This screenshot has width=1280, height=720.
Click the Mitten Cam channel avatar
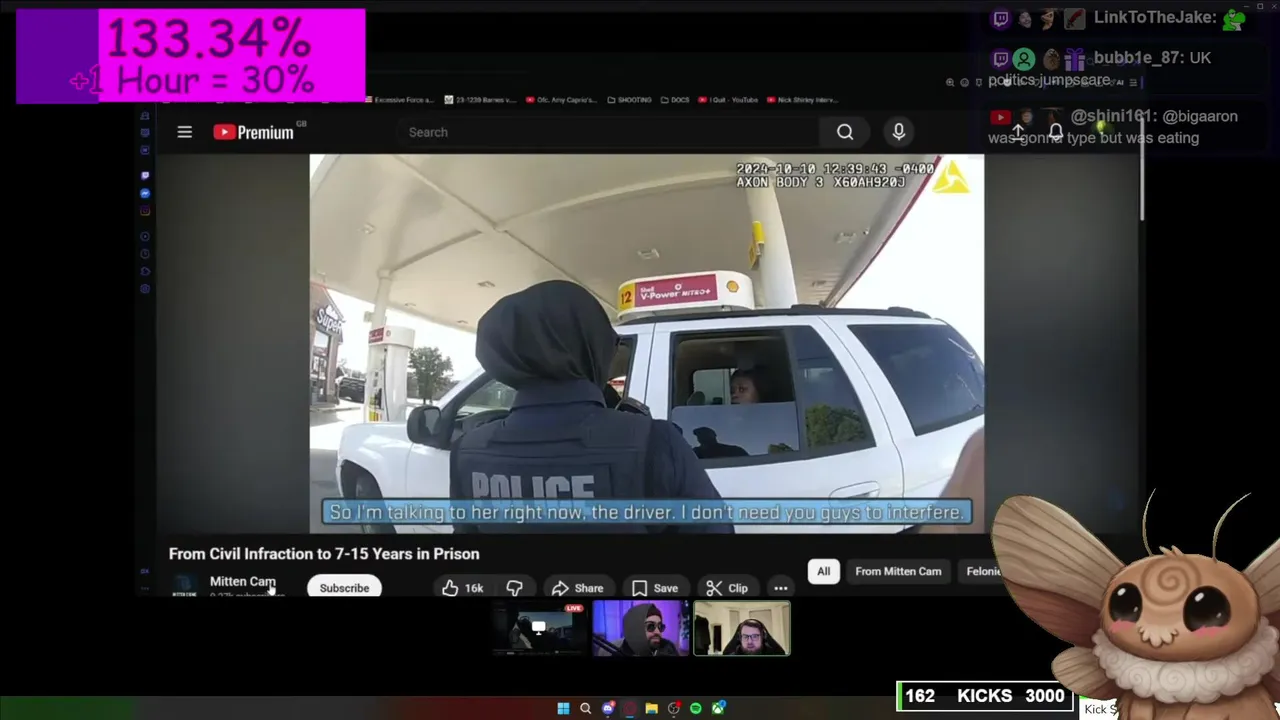click(x=185, y=586)
